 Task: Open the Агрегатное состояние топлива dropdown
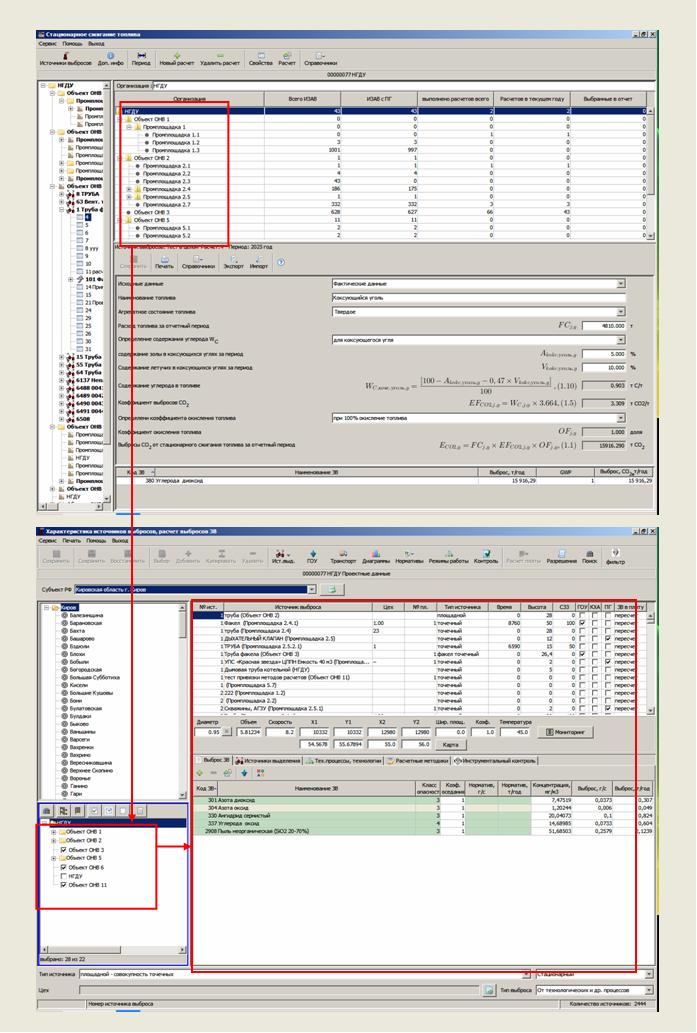click(620, 311)
